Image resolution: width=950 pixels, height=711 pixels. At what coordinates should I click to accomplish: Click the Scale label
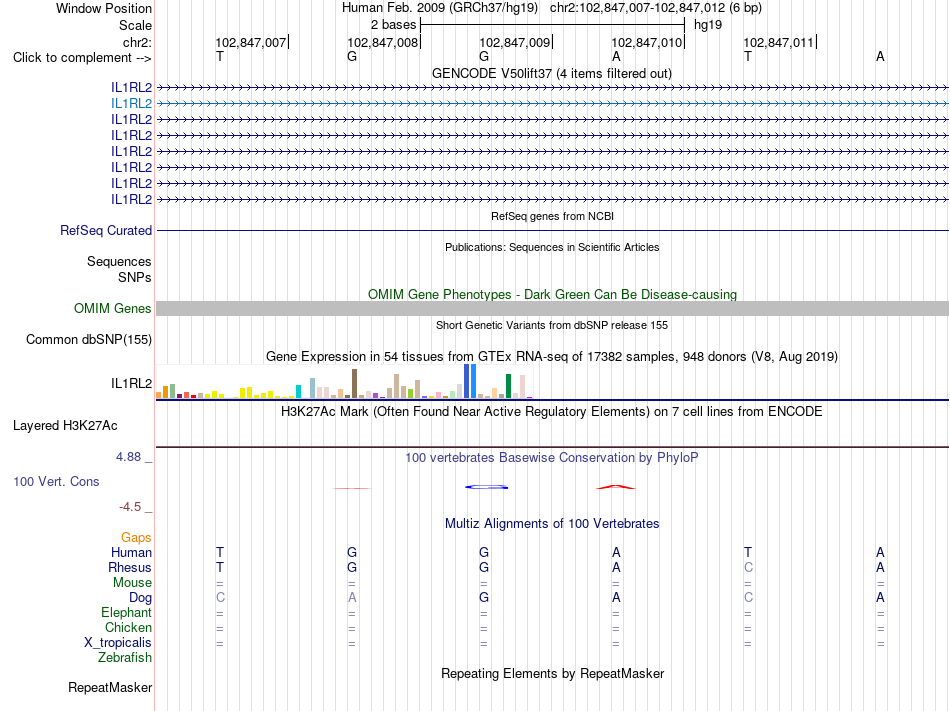pyautogui.click(x=135, y=25)
